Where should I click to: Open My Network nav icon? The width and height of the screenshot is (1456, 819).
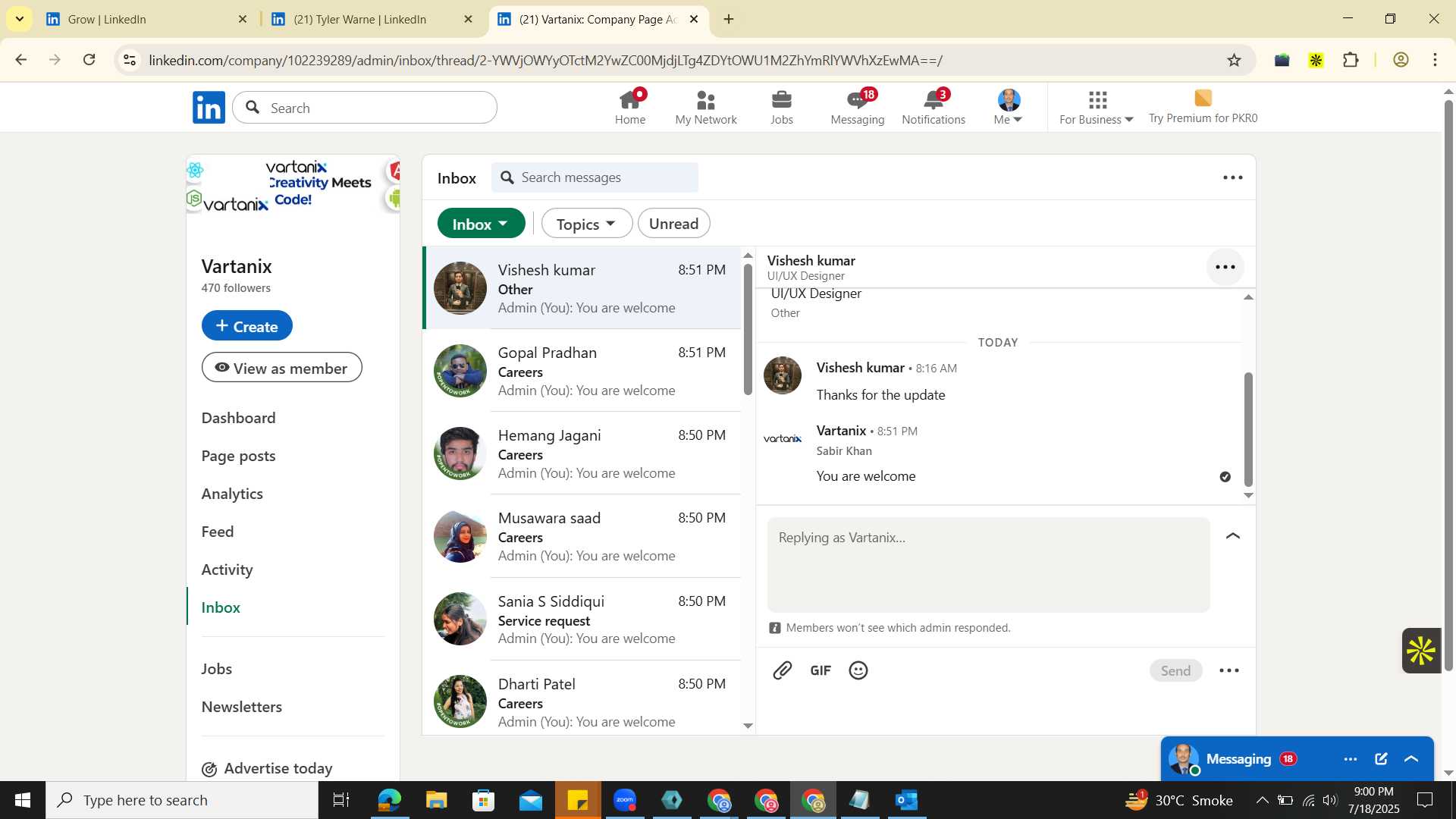pos(706,108)
